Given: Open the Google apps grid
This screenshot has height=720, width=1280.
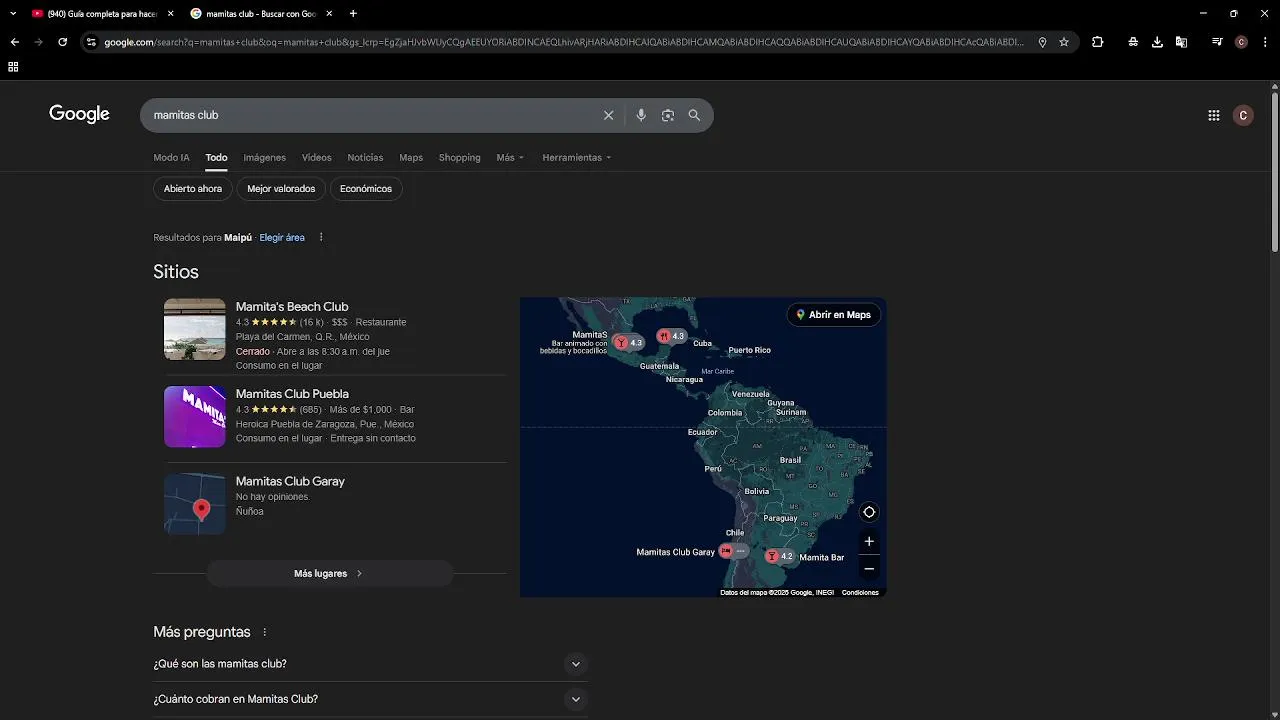Looking at the screenshot, I should [1214, 115].
